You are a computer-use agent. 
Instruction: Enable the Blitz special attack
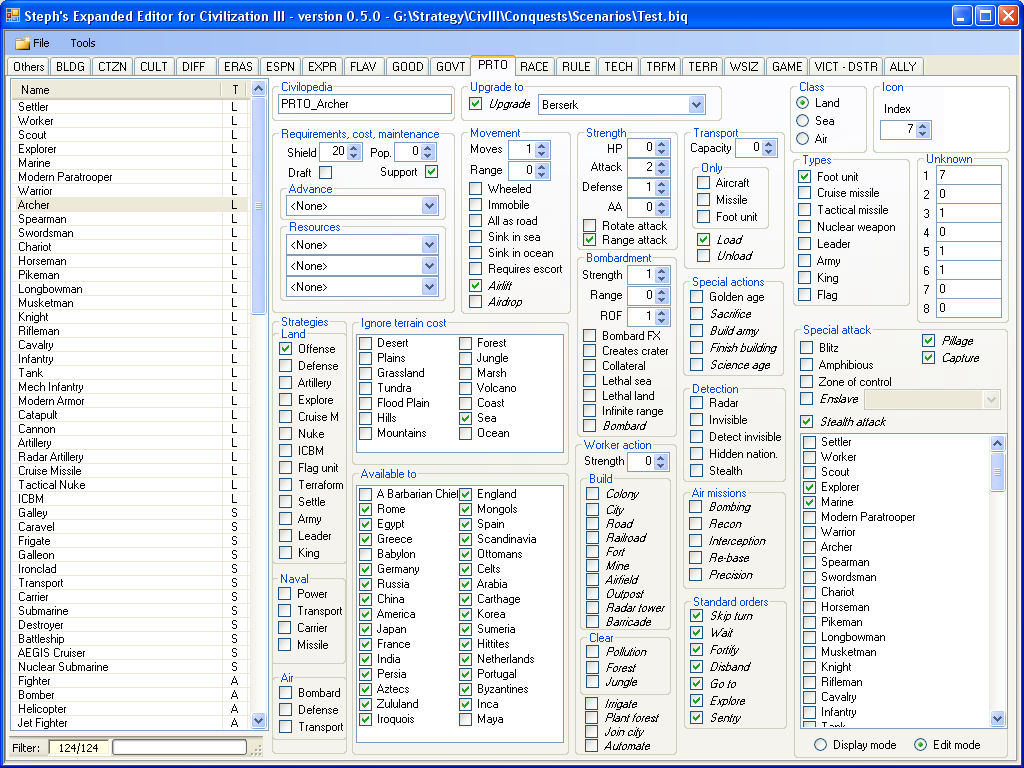(x=807, y=348)
